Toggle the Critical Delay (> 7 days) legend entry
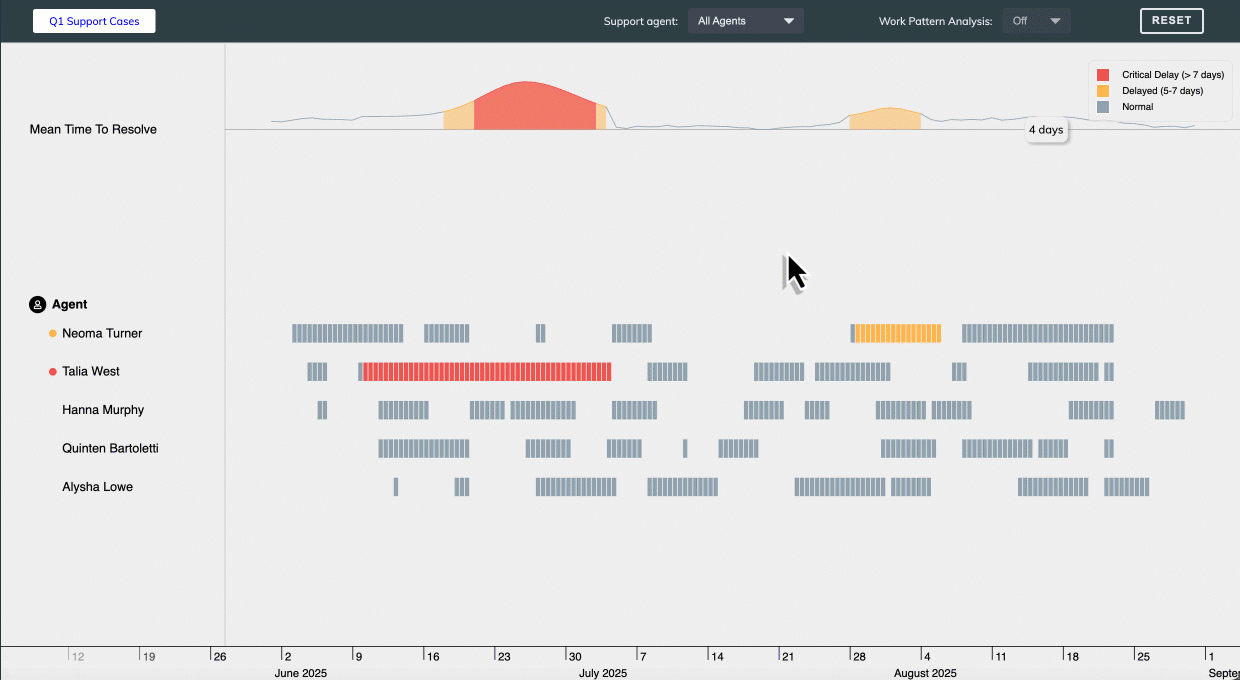The width and height of the screenshot is (1240, 680). coord(1160,74)
